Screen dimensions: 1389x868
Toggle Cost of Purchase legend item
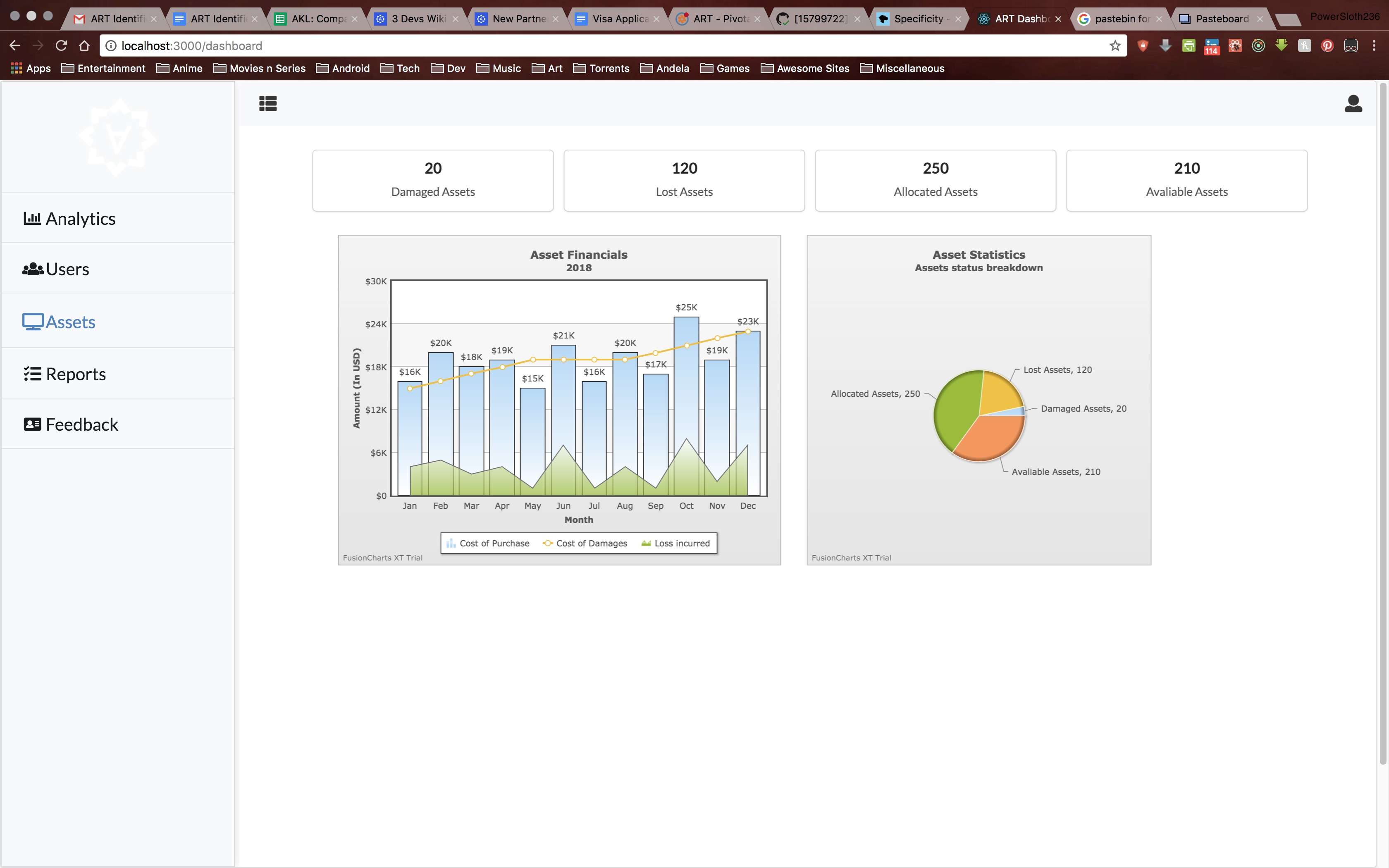[x=488, y=543]
